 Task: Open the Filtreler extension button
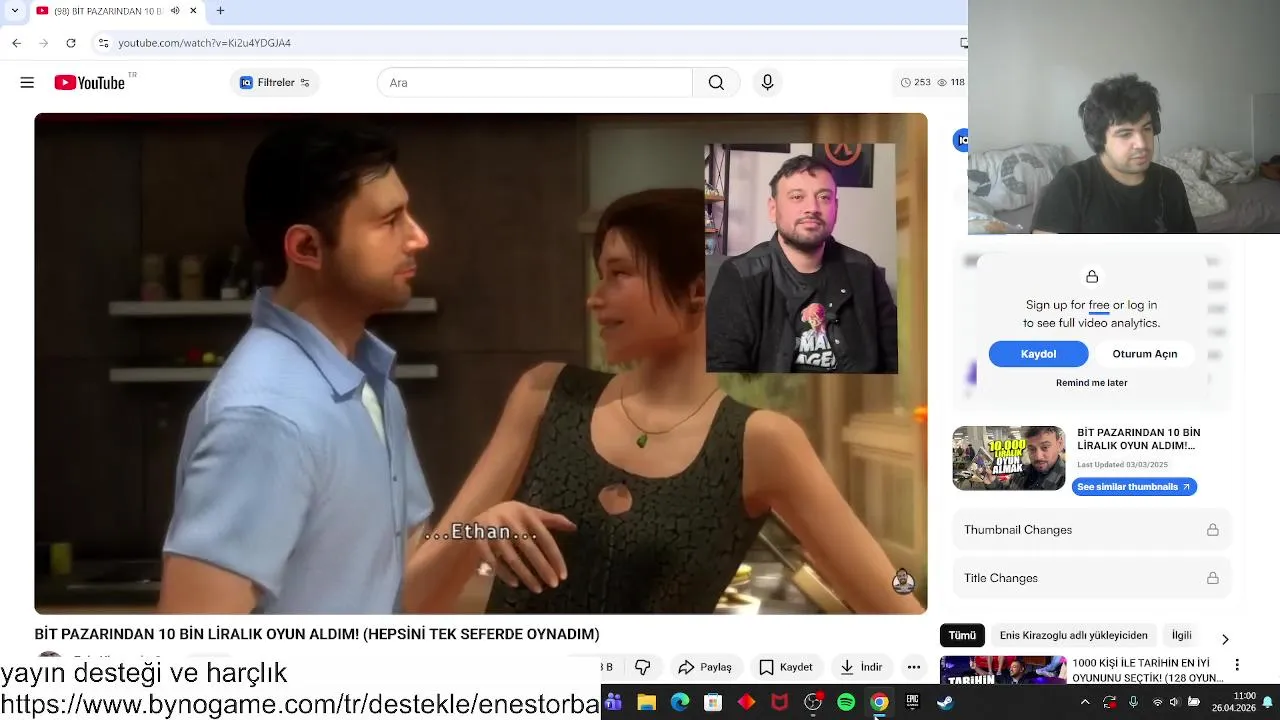pyautogui.click(x=275, y=83)
